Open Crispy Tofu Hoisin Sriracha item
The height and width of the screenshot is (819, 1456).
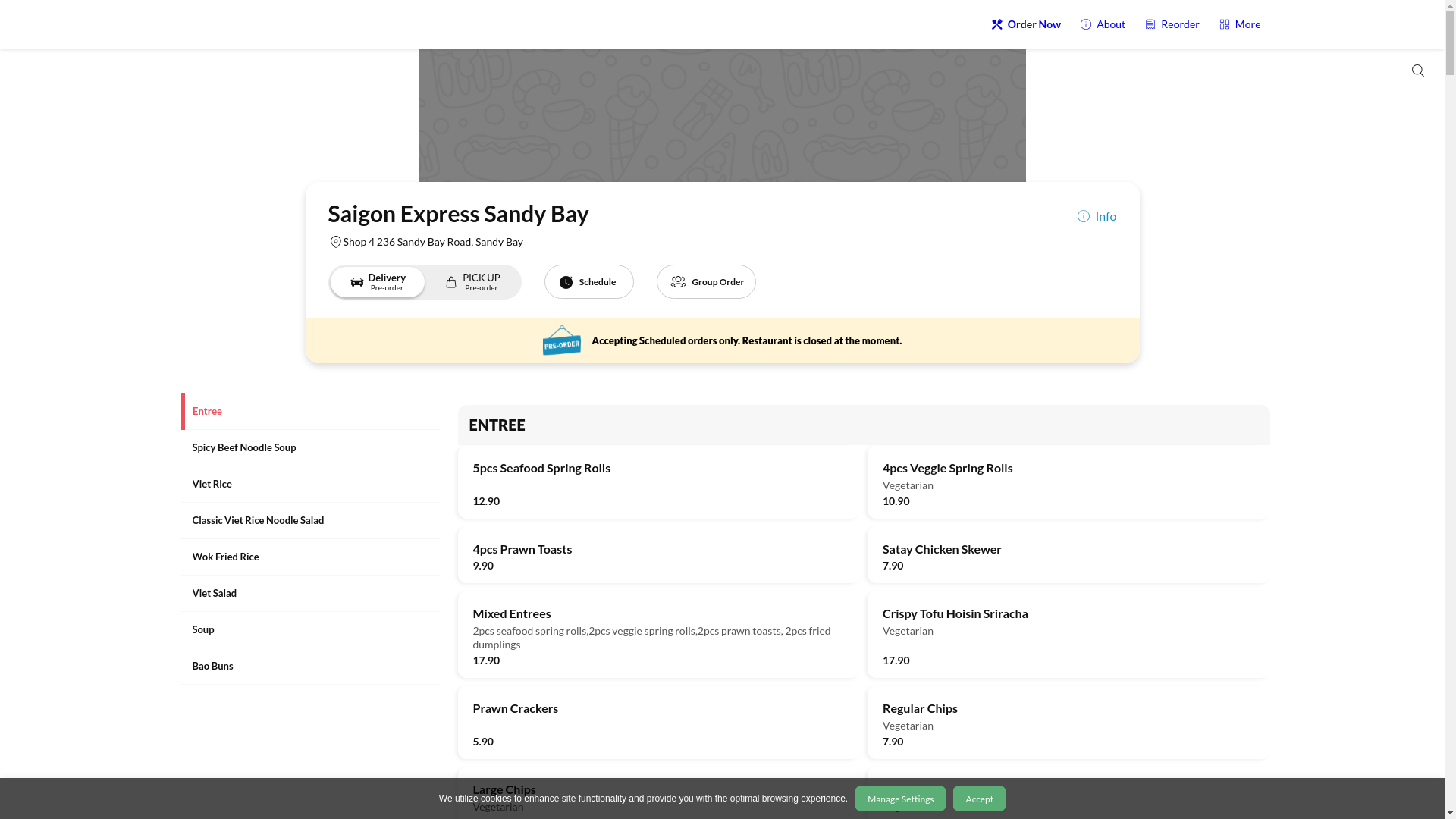(x=1068, y=635)
